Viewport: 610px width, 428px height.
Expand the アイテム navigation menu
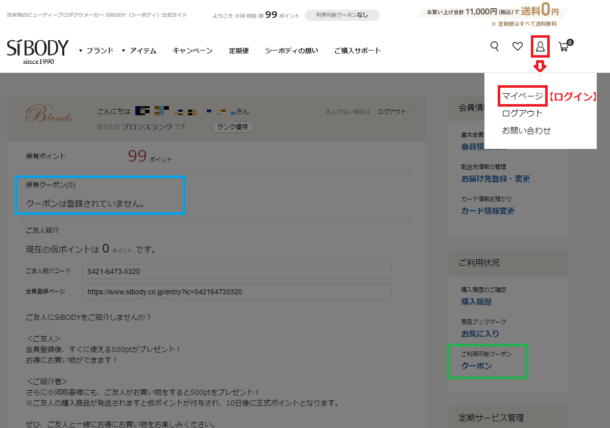point(139,51)
